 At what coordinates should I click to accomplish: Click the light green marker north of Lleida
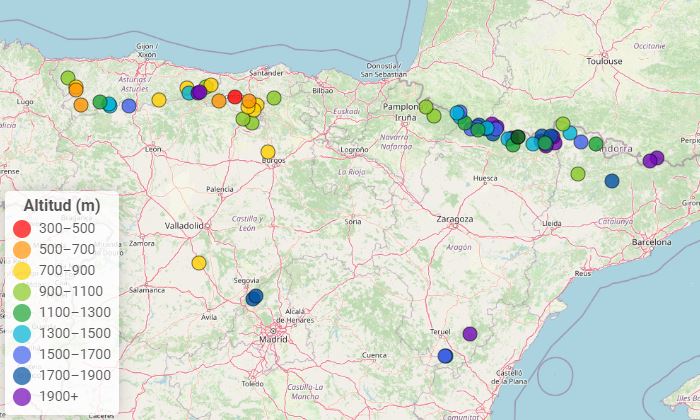click(578, 174)
